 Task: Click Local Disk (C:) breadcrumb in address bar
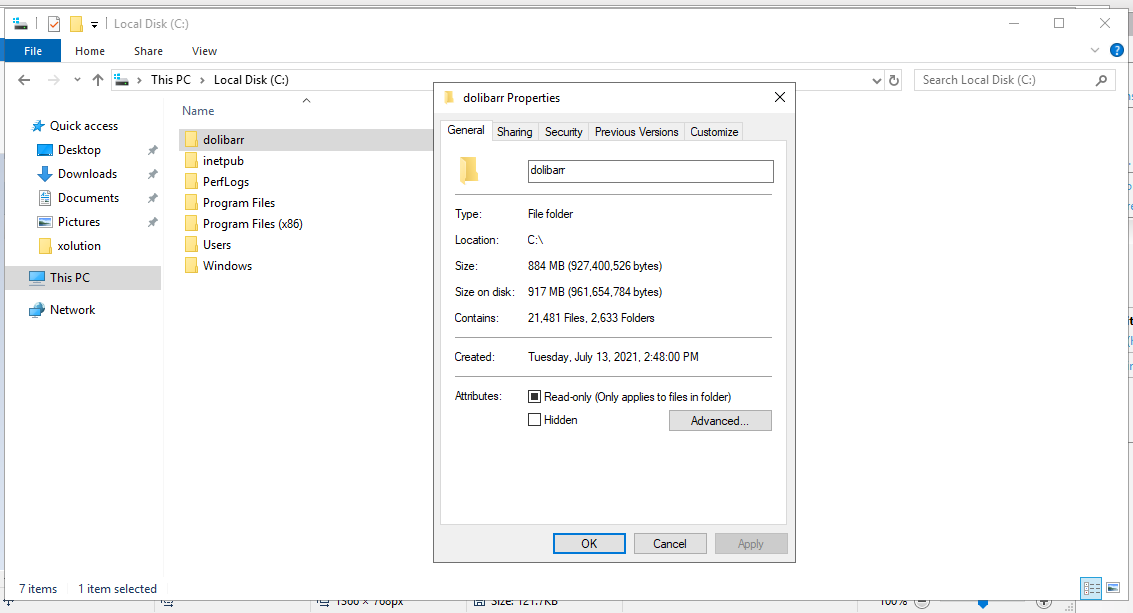(x=251, y=80)
